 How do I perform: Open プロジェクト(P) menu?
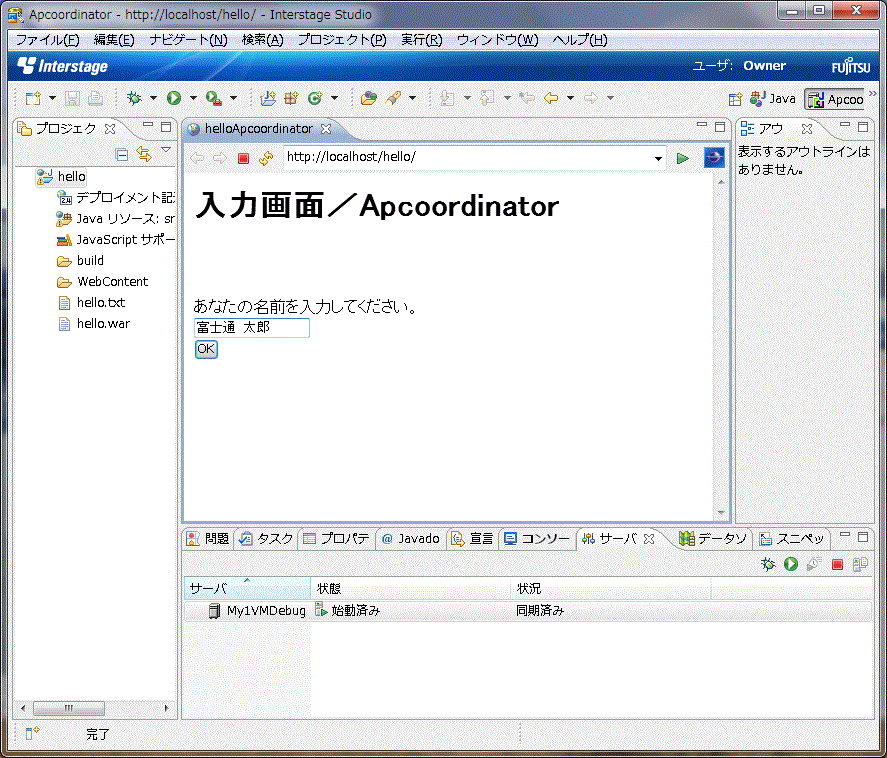[x=342, y=40]
